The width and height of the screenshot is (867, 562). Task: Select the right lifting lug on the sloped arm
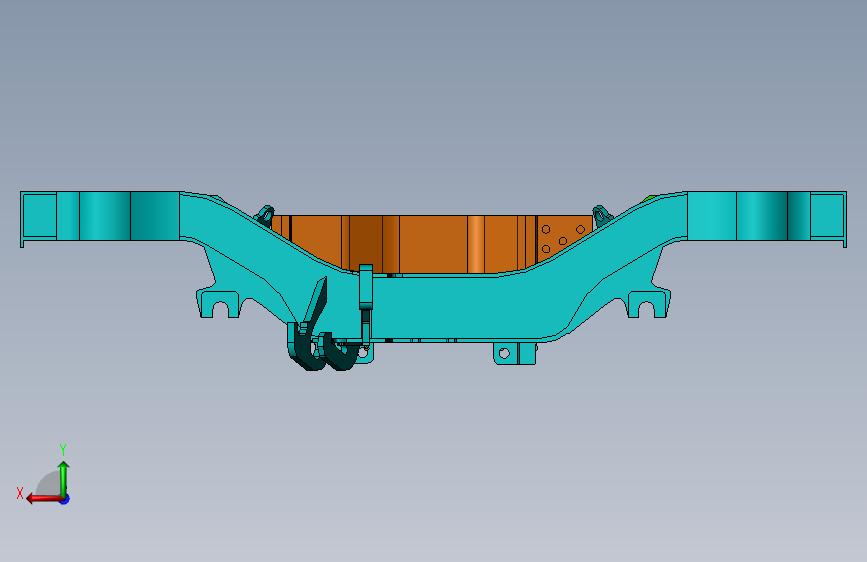click(602, 216)
